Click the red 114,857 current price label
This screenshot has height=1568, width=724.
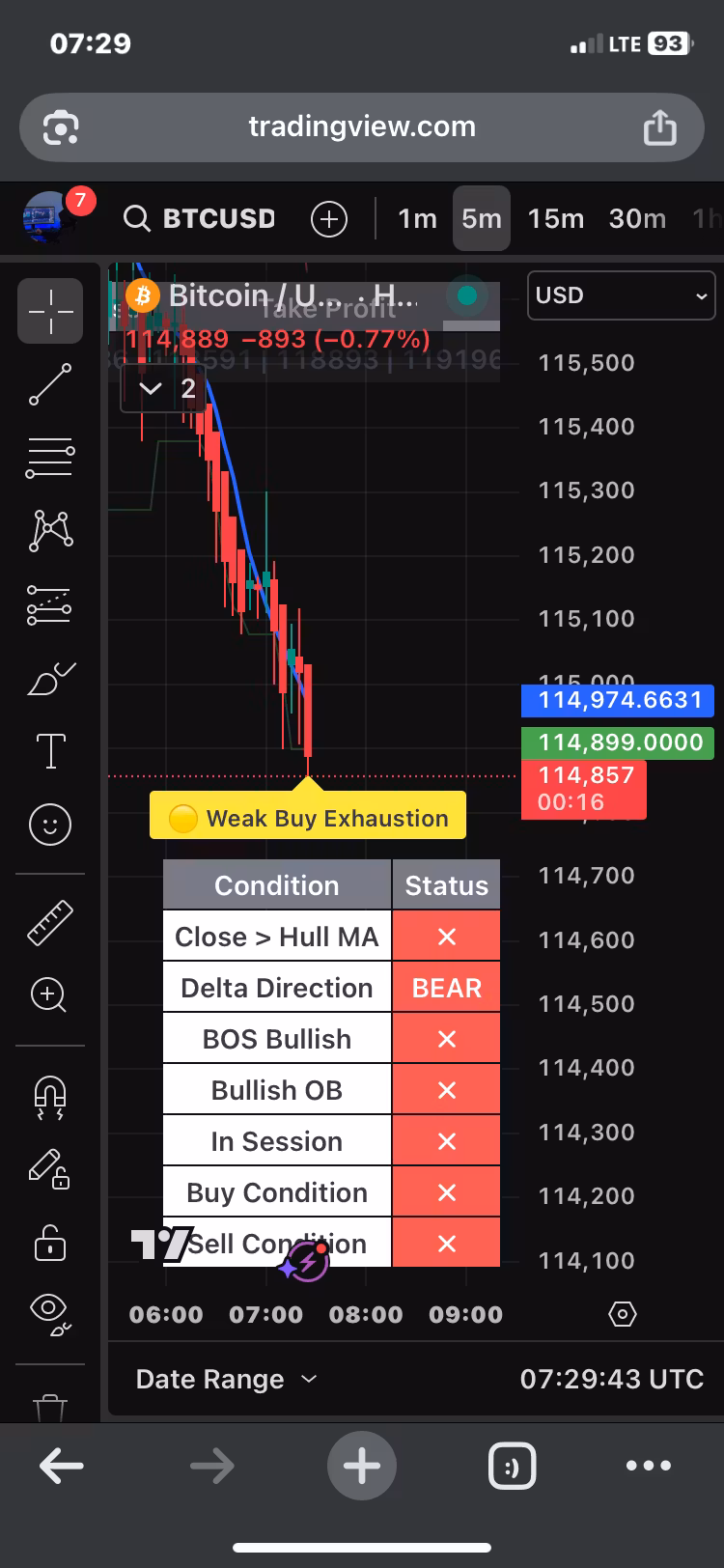click(584, 789)
